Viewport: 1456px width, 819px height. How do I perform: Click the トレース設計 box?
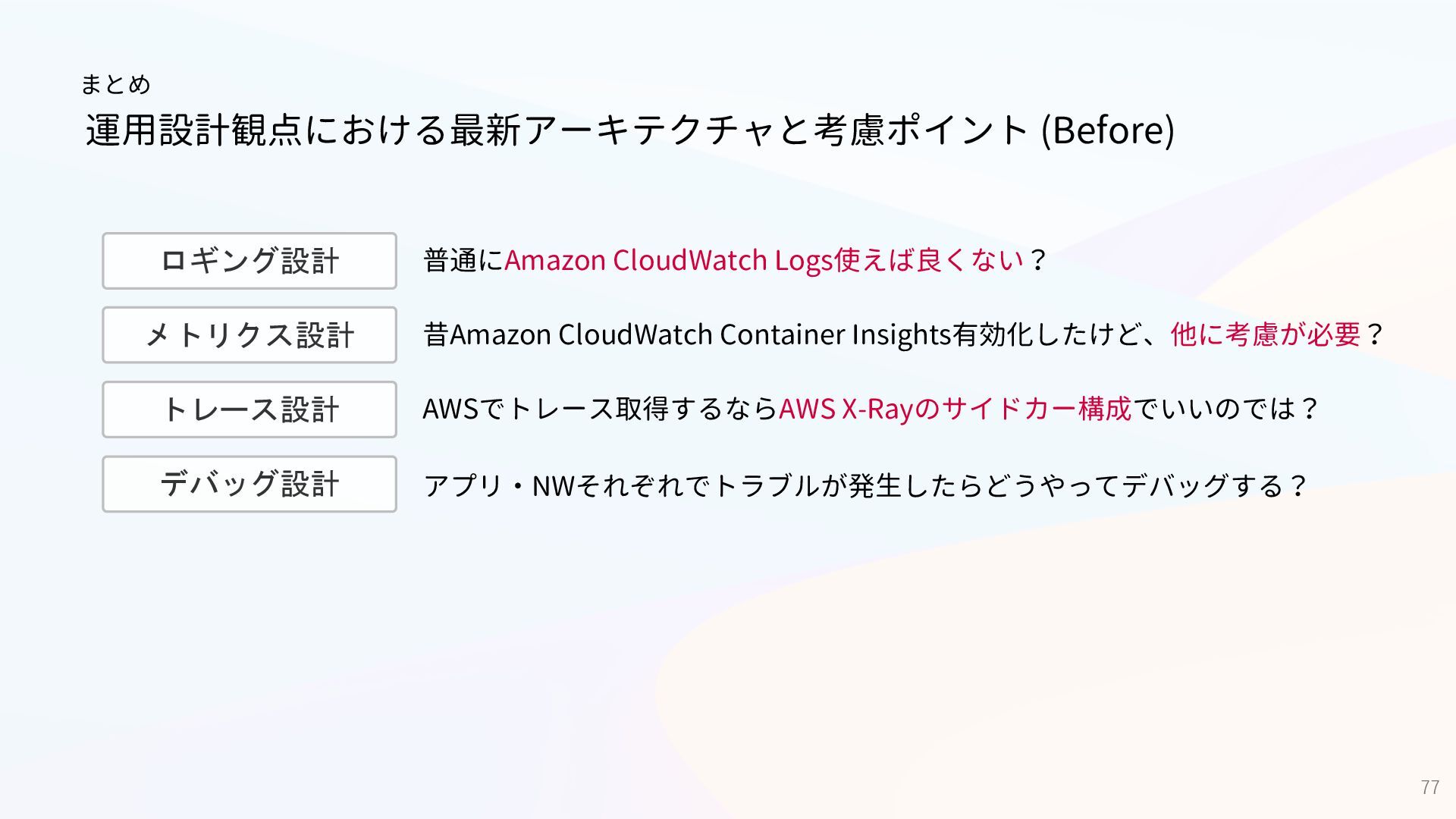click(249, 409)
